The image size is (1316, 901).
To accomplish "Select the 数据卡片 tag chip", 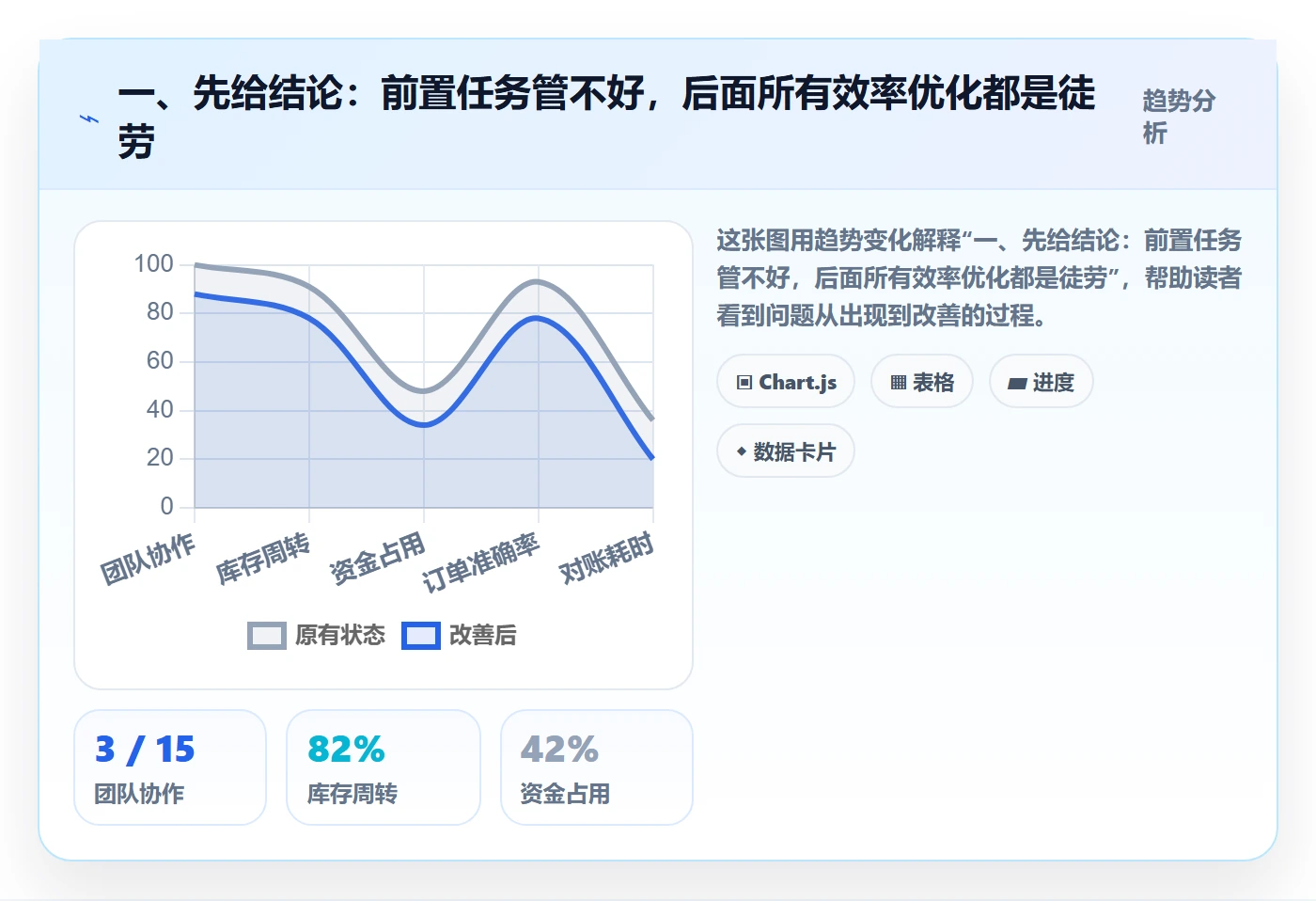I will pos(786,451).
